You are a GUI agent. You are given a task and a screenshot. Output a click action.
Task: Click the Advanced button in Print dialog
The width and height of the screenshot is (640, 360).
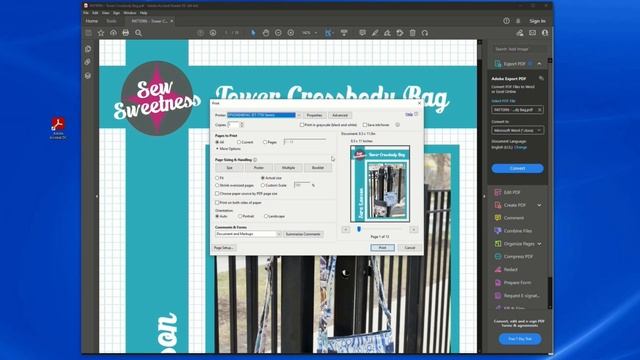tap(340, 116)
